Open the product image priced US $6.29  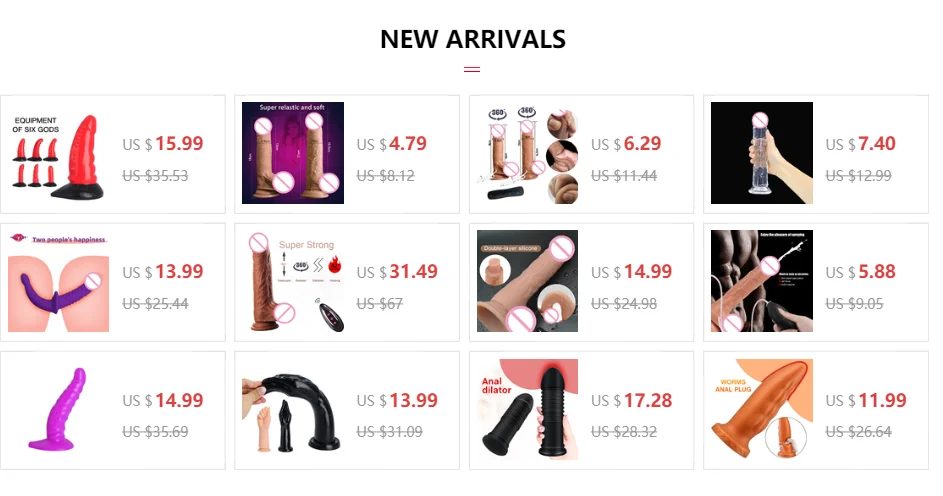coord(527,153)
